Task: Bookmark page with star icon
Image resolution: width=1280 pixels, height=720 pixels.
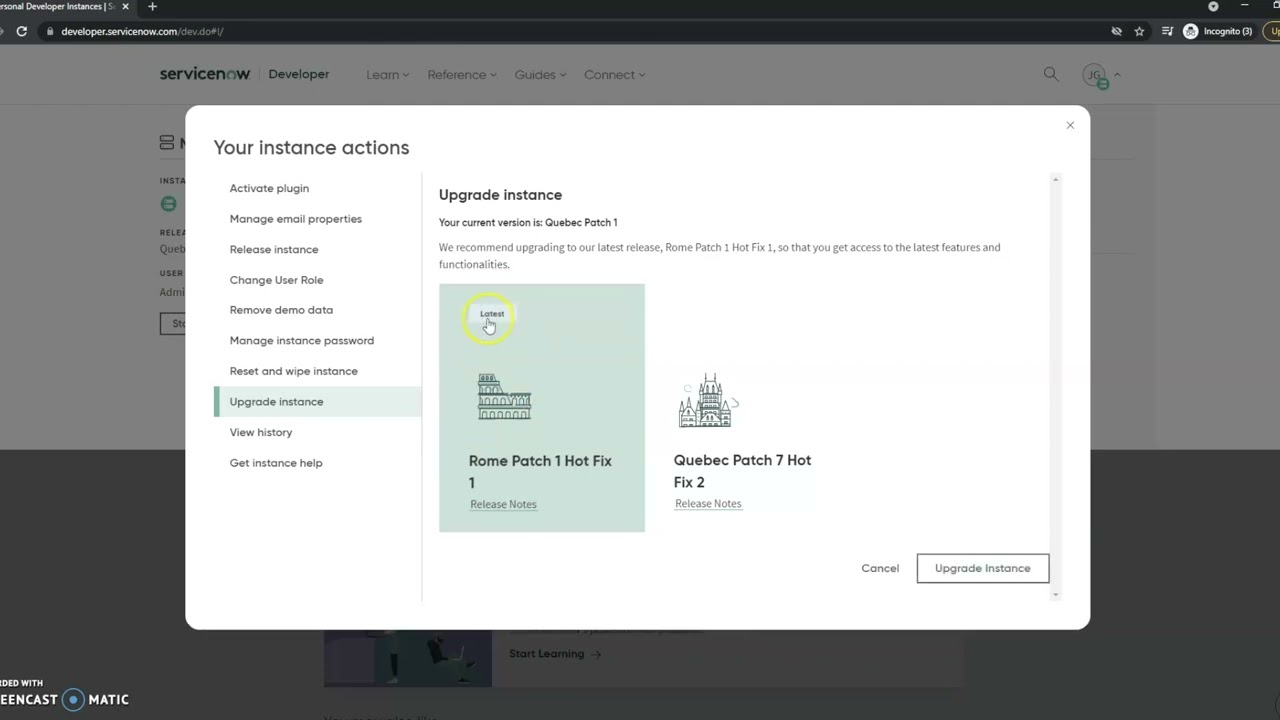Action: (1139, 31)
